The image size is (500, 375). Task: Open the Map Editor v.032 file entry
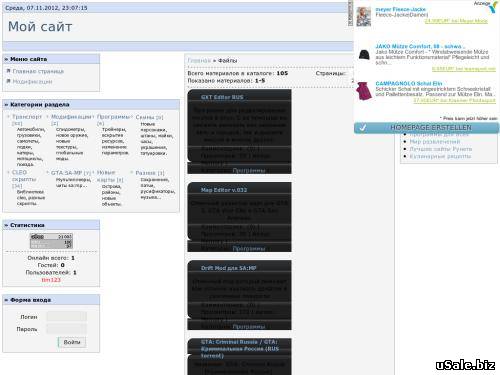pos(224,190)
